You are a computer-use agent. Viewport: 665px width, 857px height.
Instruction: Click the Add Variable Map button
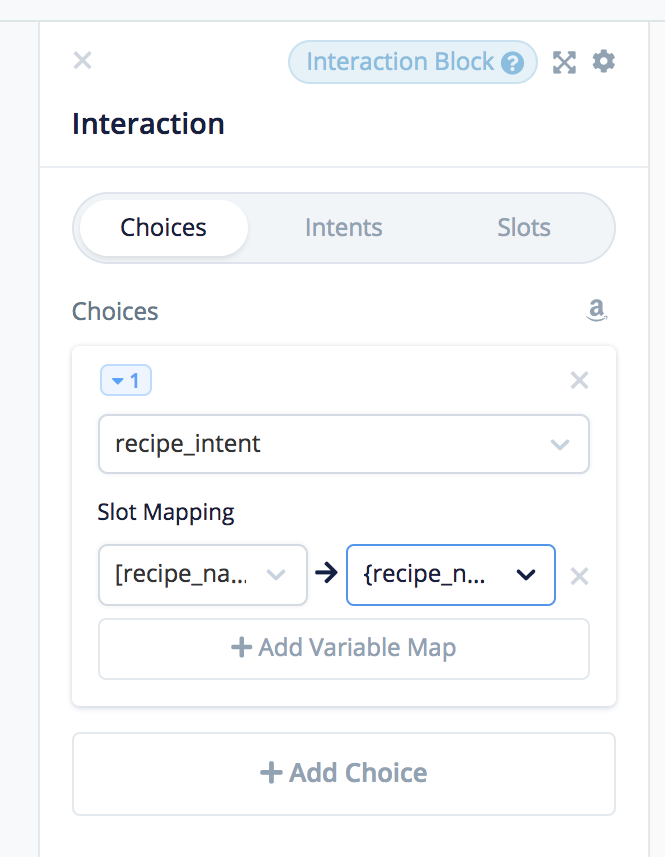pos(343,648)
